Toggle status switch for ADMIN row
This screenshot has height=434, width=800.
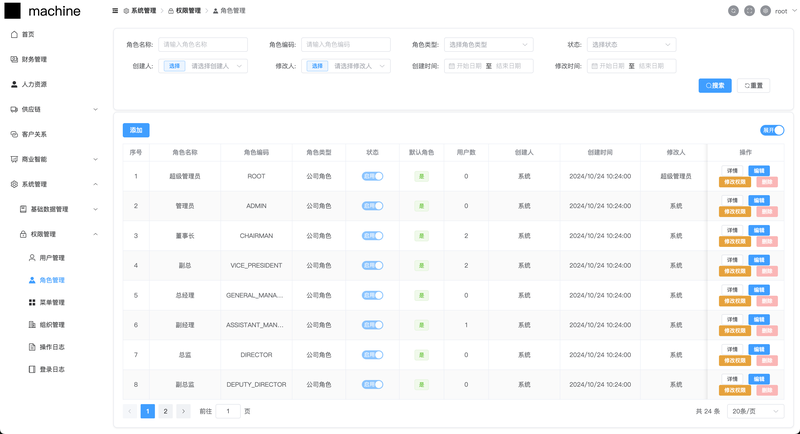coord(372,206)
